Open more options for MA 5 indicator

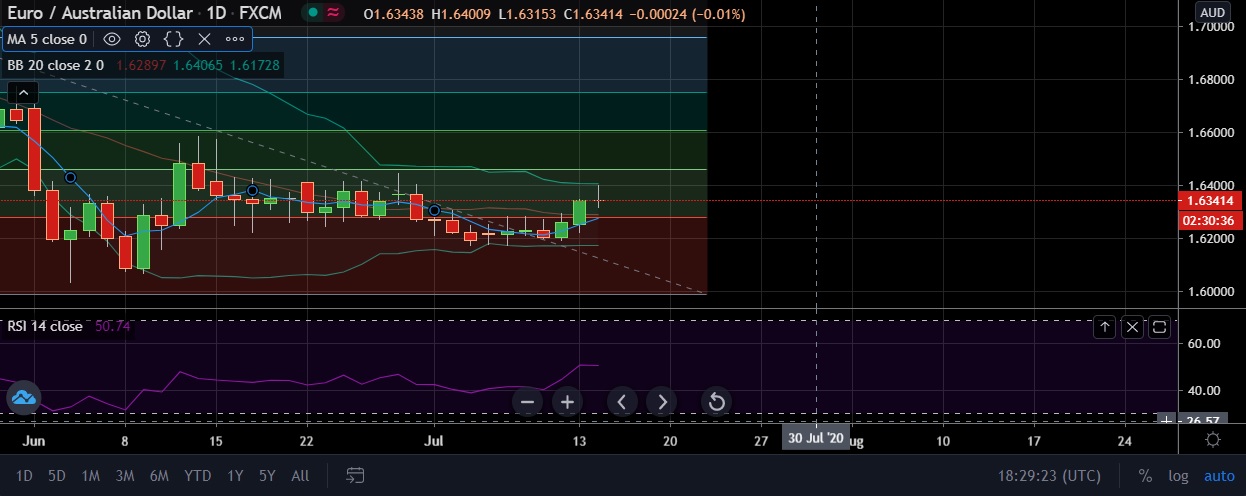235,39
